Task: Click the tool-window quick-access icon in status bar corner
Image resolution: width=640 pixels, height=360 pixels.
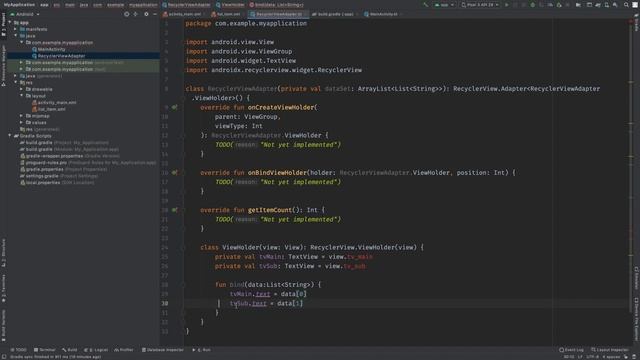Action: (x=5, y=357)
